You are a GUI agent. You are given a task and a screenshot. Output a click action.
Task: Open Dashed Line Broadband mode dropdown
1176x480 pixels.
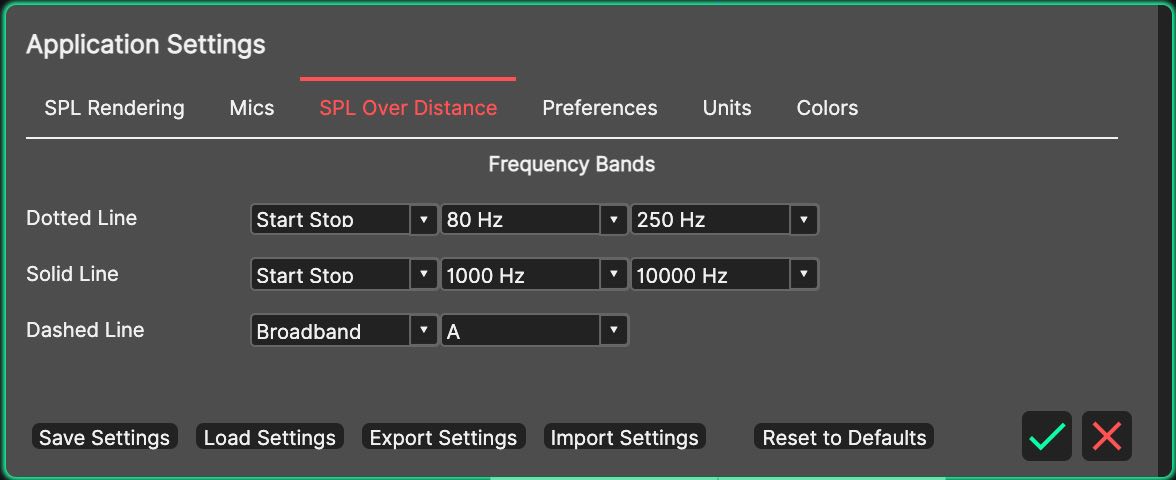tap(344, 331)
